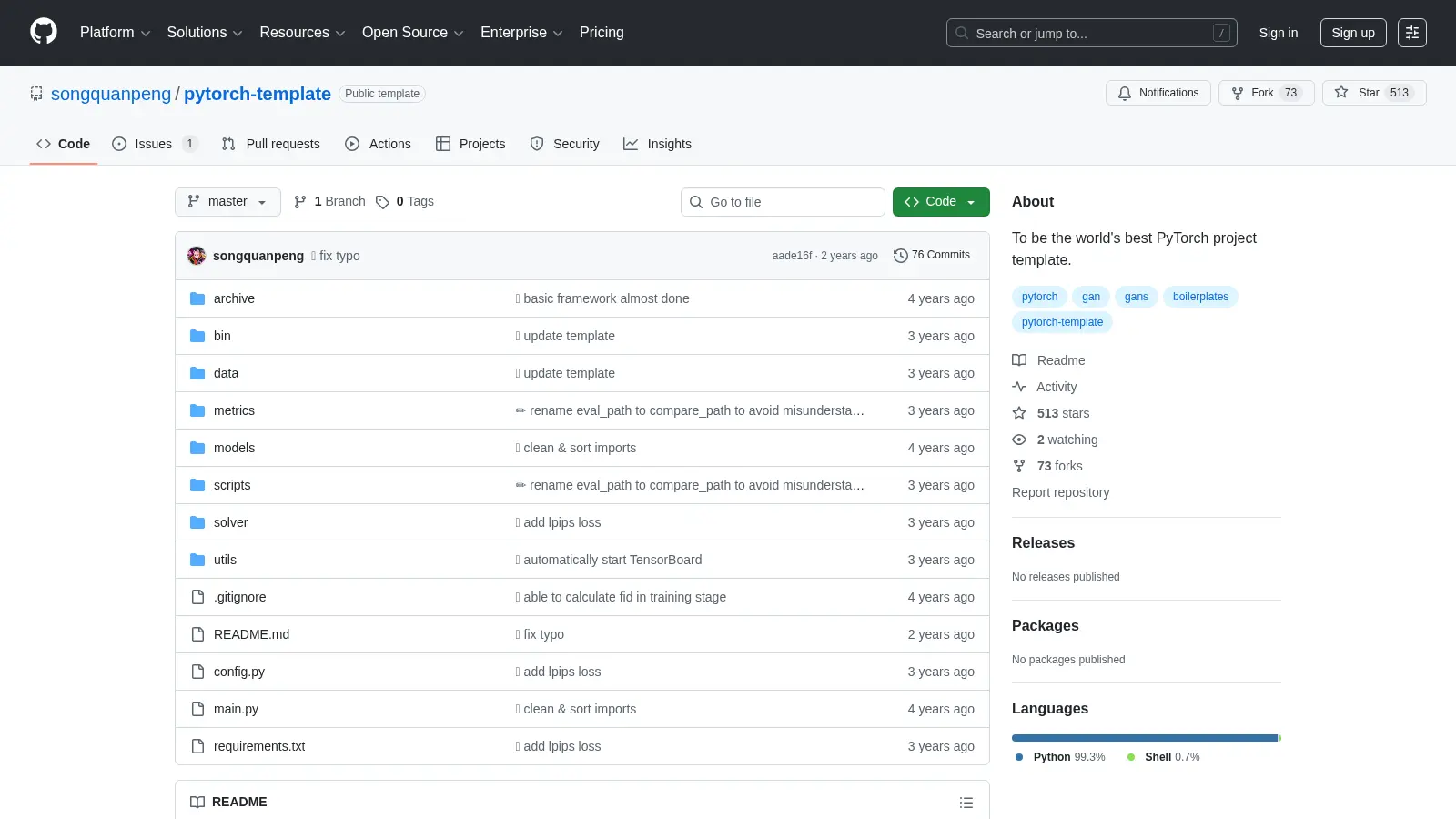Expand the Platform menu
This screenshot has width=1456, height=819.
click(115, 33)
